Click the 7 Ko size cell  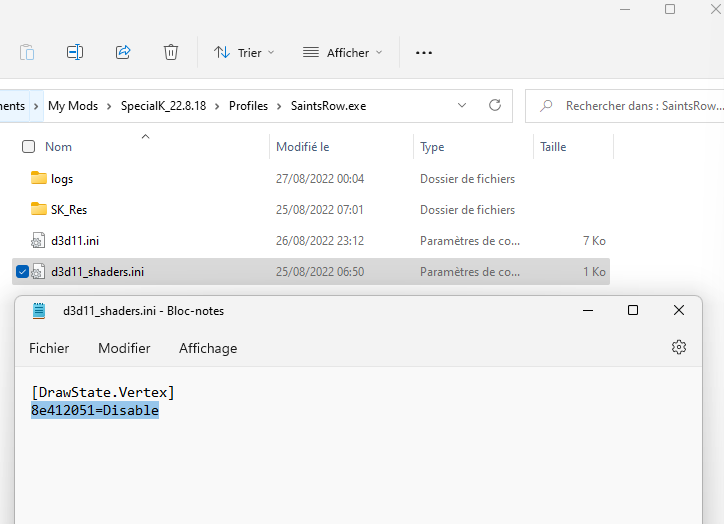[x=594, y=241]
